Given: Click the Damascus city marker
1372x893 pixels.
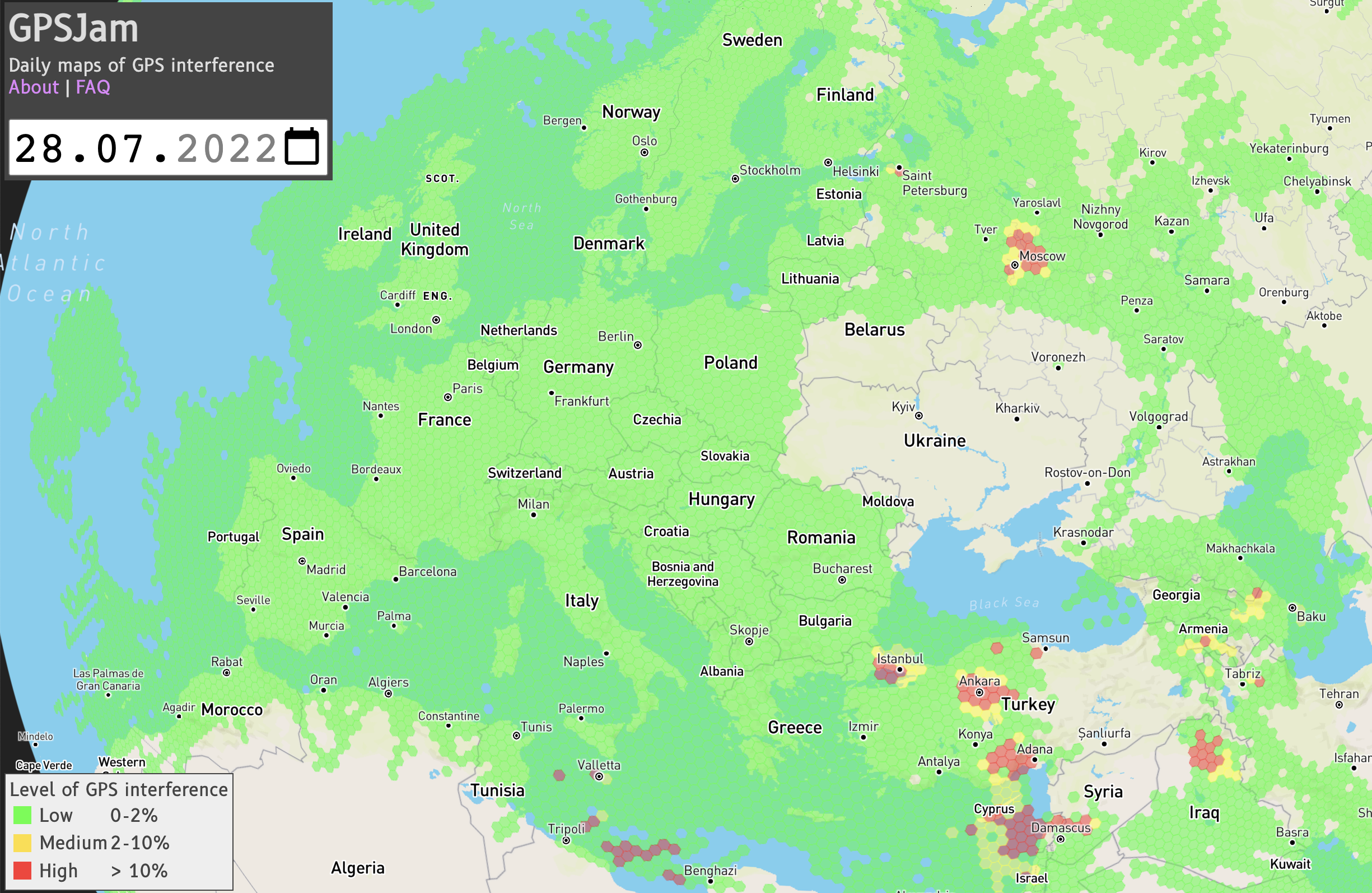Looking at the screenshot, I should (1060, 839).
